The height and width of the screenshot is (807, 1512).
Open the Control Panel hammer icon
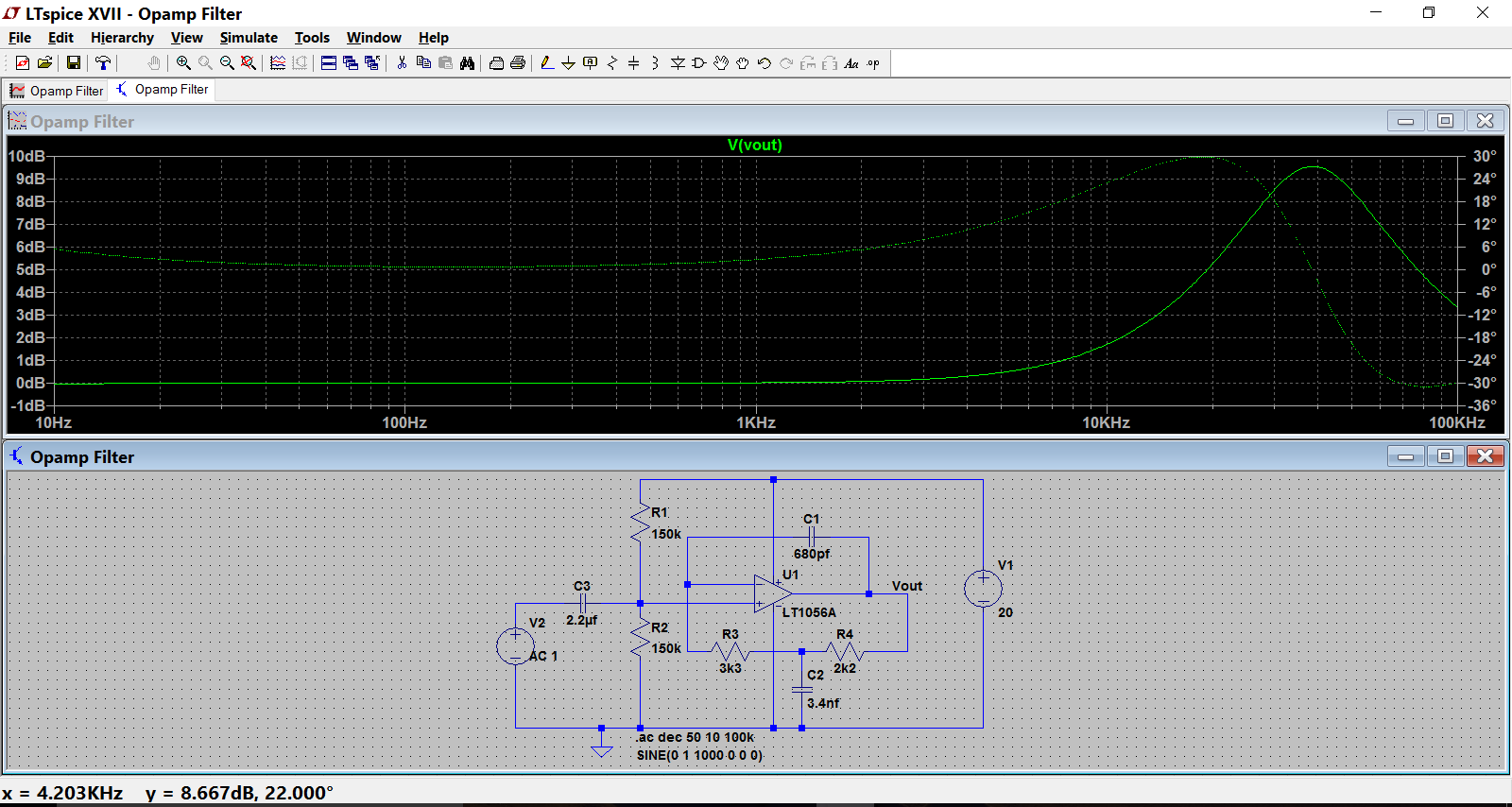click(103, 63)
